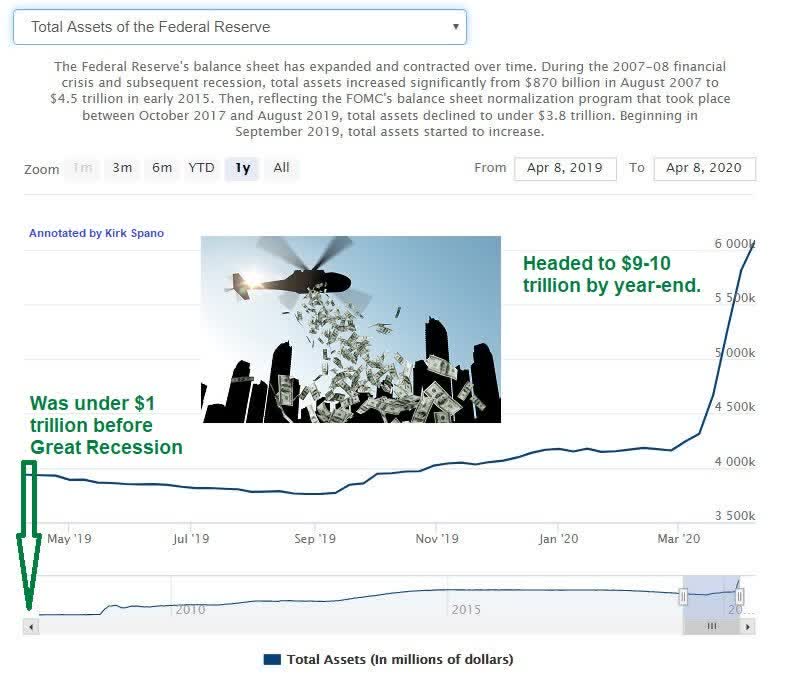Image resolution: width=794 pixels, height=682 pixels.
Task: Toggle Total Assets series legend swatch
Action: (x=272, y=660)
